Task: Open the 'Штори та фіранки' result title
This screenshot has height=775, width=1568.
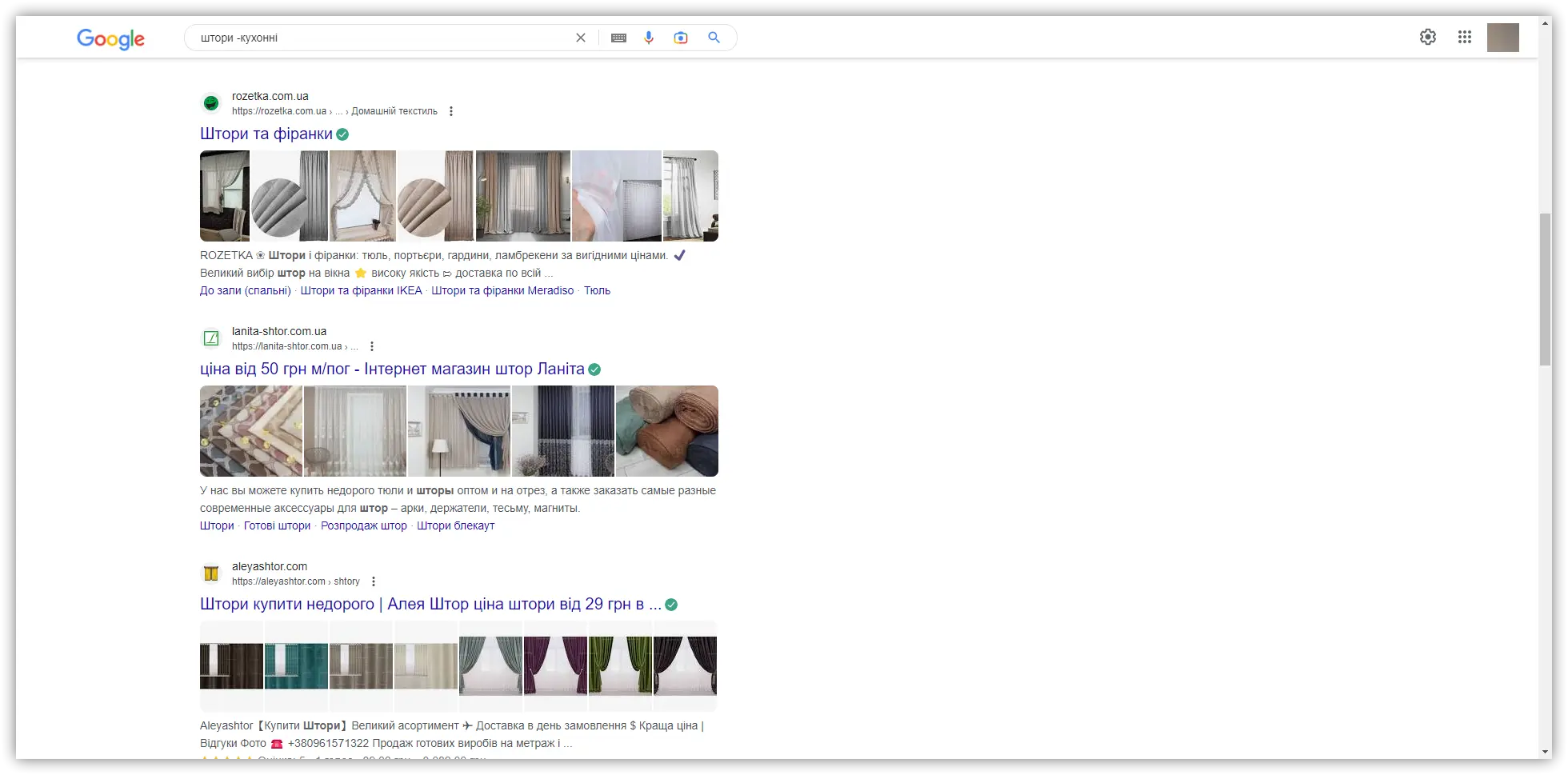Action: coord(266,134)
